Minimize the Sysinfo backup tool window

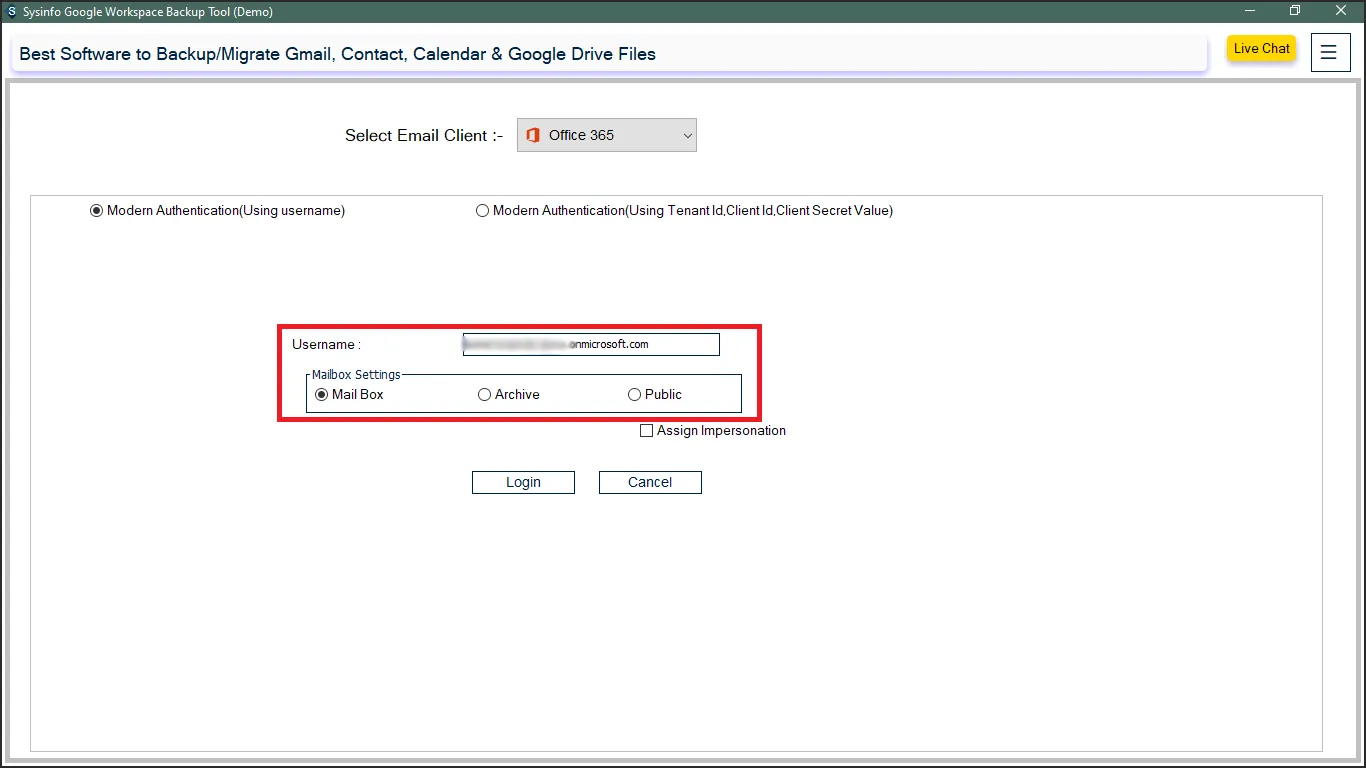(x=1250, y=11)
